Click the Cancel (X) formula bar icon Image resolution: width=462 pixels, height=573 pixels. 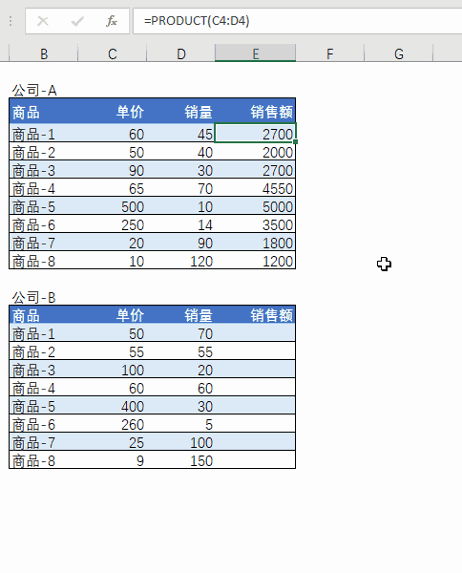43,21
